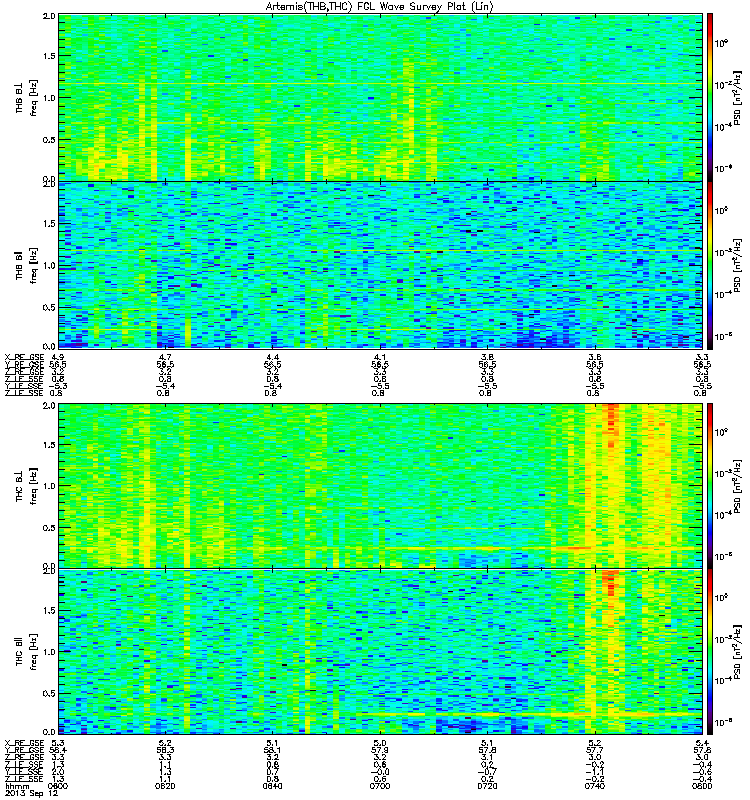Click the top THB B-perp color bar
Image resolution: width=750 pixels, height=800 pixels.
(710, 97)
